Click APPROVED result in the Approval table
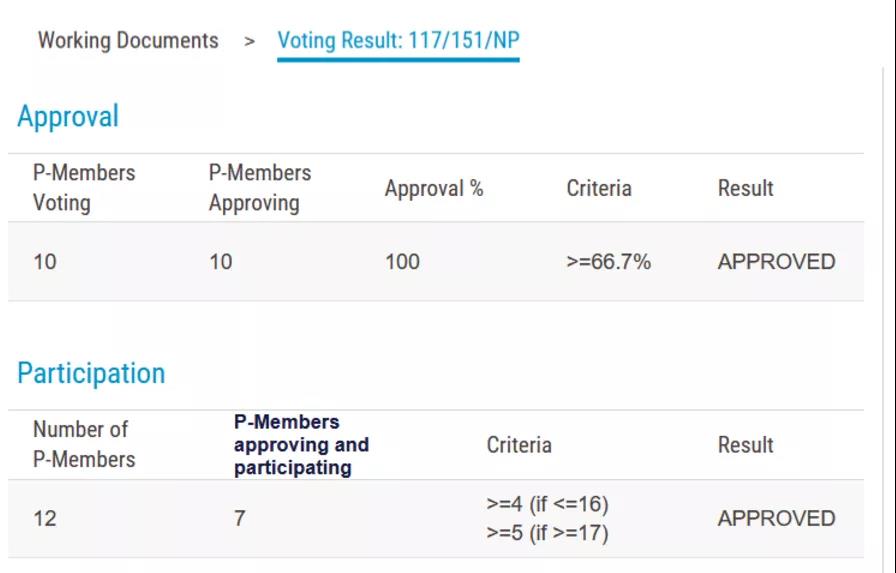This screenshot has height=573, width=896. [776, 262]
